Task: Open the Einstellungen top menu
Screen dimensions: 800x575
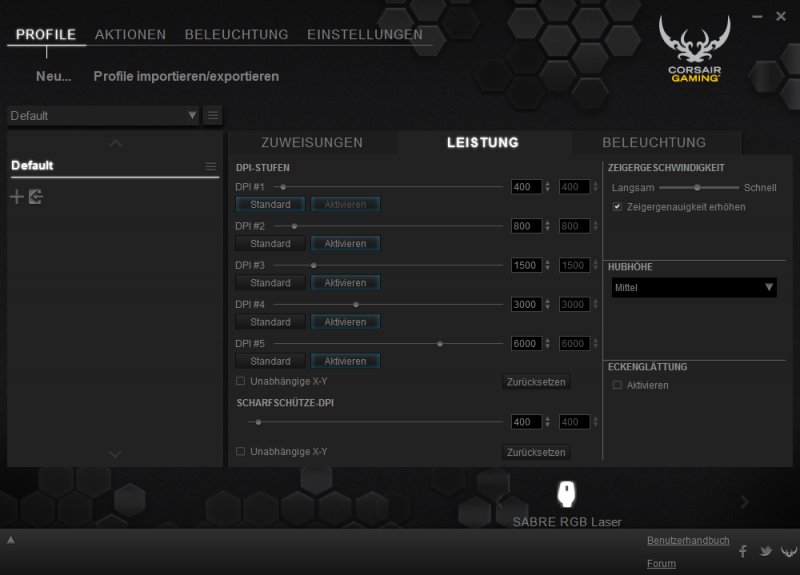Action: (364, 34)
